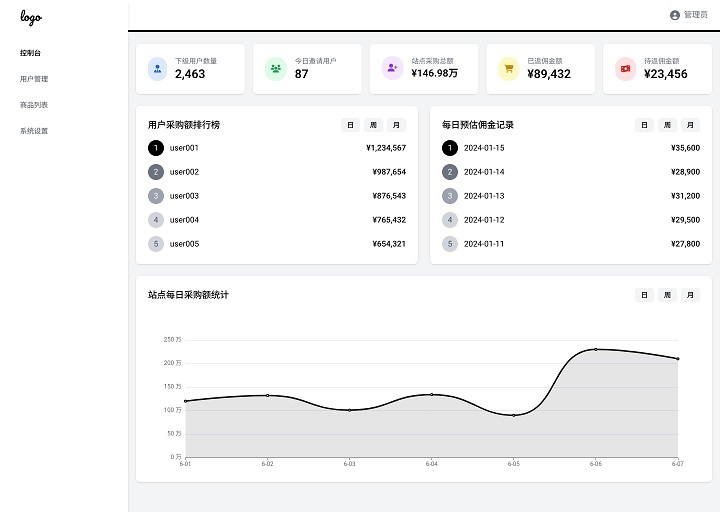
Task: Set daily commission record to 月 view
Action: pos(690,125)
